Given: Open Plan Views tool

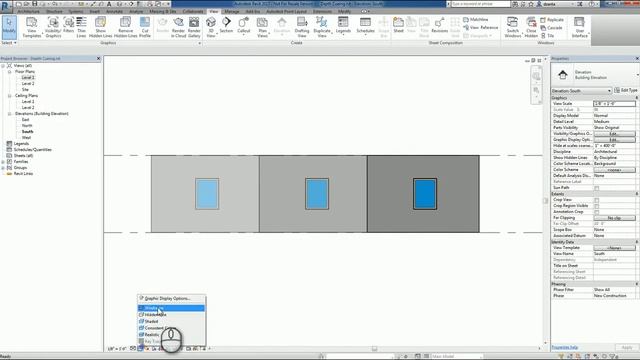Looking at the screenshot, I should (262, 27).
